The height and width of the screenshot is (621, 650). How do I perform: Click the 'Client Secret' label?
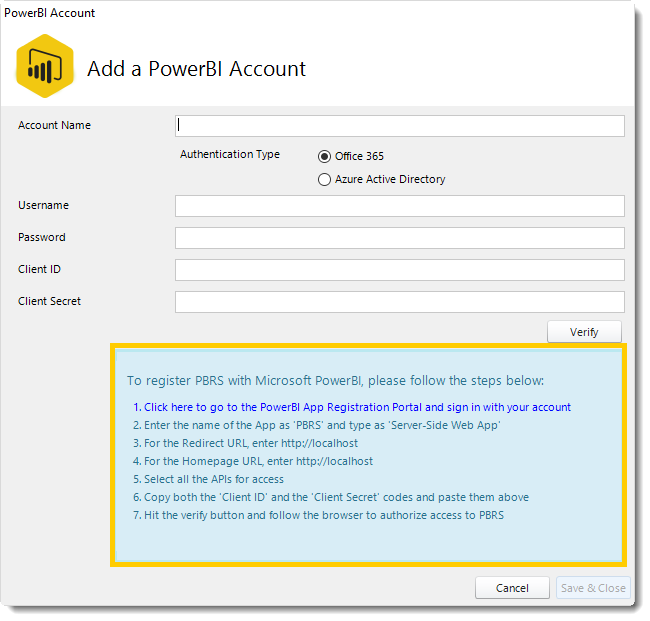click(x=49, y=301)
